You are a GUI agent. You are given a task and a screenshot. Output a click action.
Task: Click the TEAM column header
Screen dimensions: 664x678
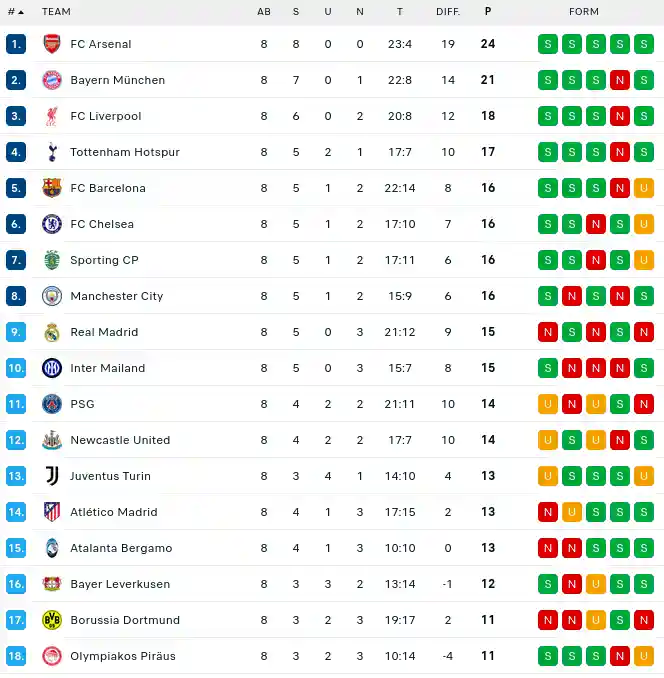(56, 12)
